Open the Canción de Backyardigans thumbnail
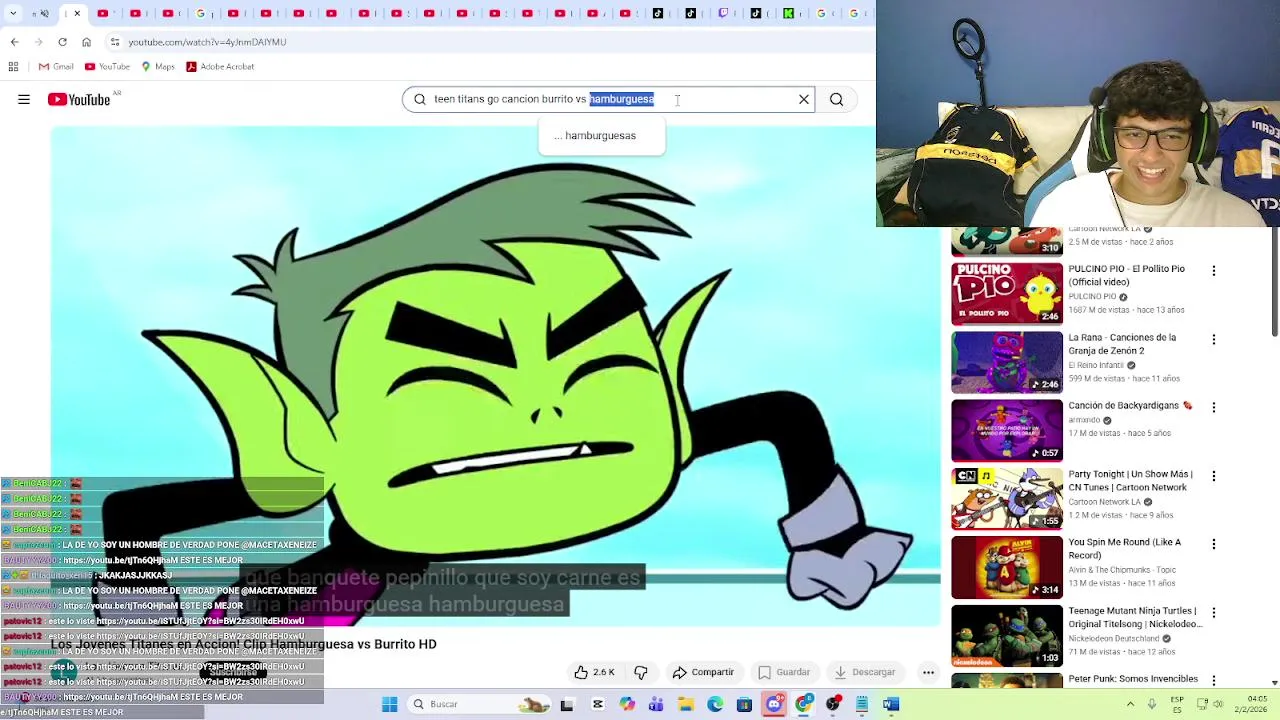 point(1007,430)
